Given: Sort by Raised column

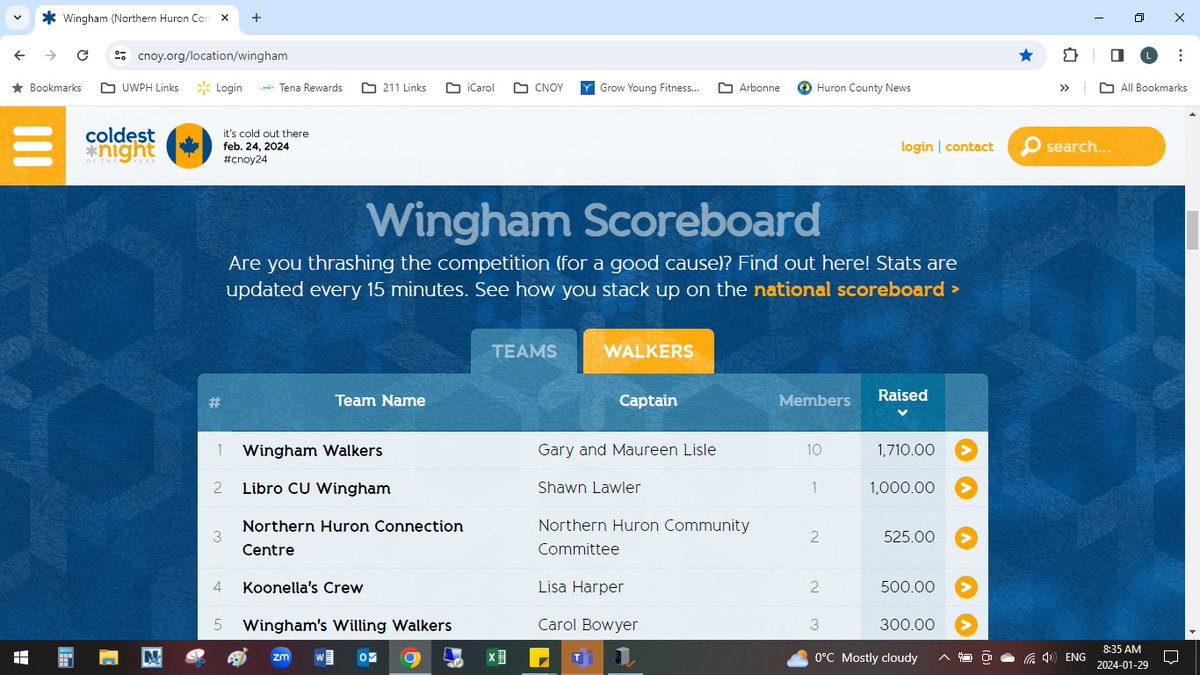Looking at the screenshot, I should pyautogui.click(x=902, y=402).
